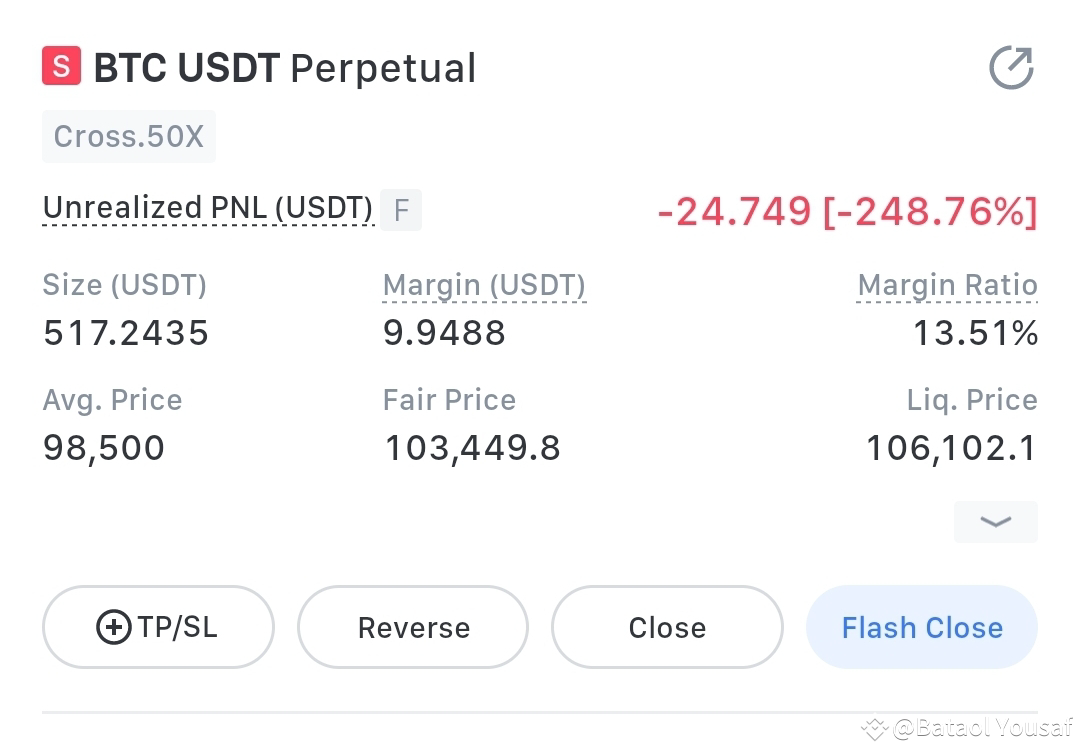Open the Cross.50X leverage selector

click(x=129, y=136)
